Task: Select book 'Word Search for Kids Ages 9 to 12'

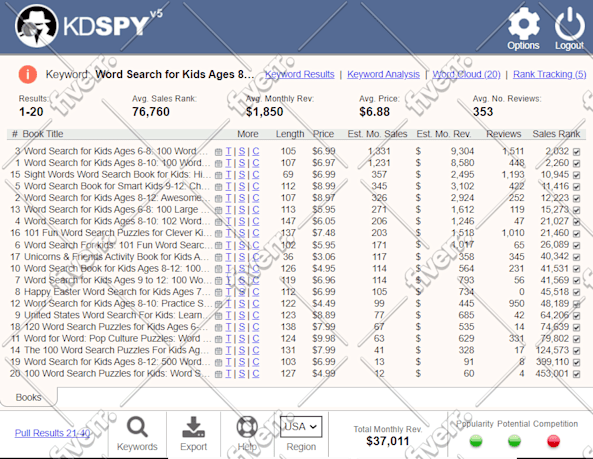Action: 117,280
